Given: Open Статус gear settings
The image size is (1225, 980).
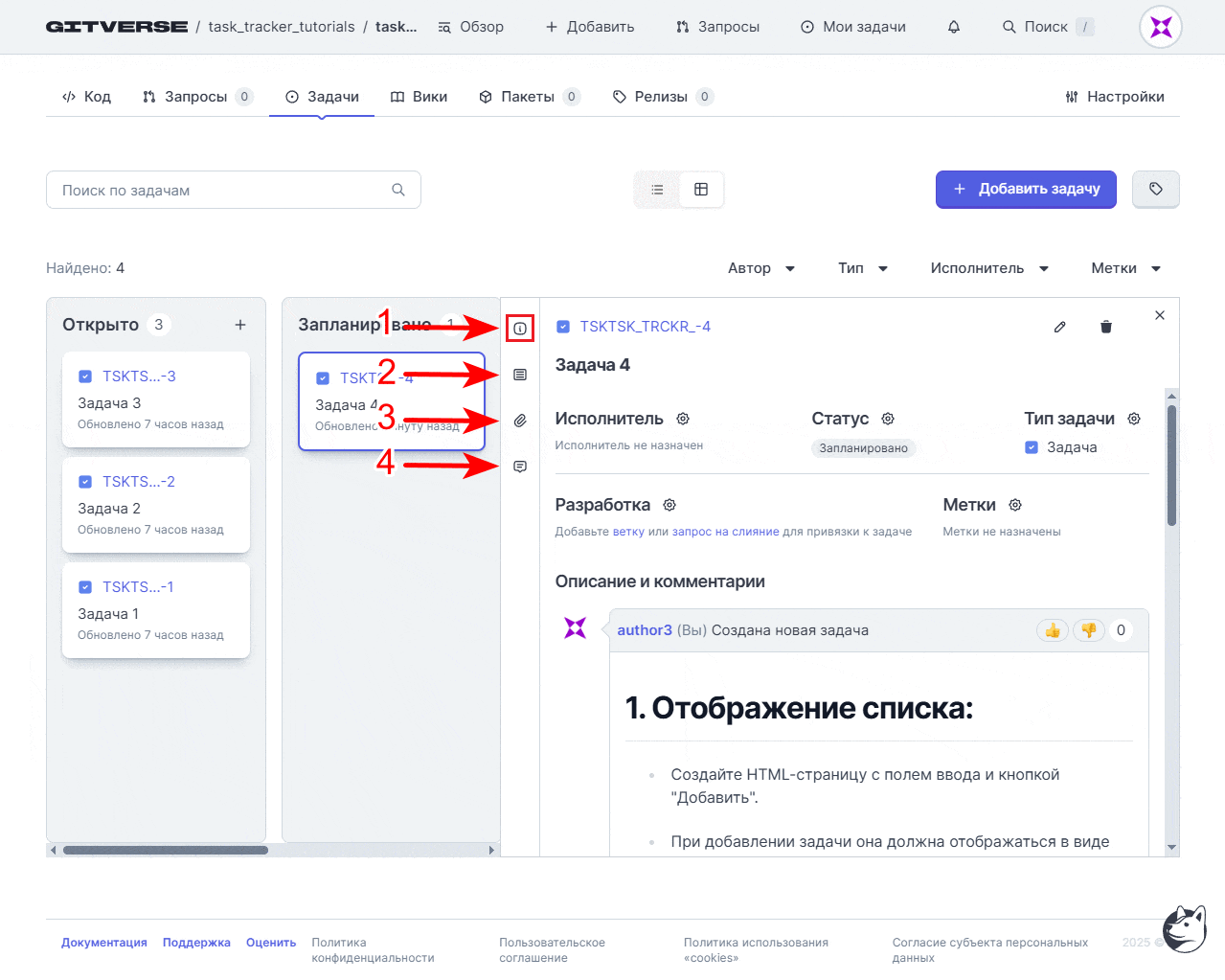Looking at the screenshot, I should [888, 419].
